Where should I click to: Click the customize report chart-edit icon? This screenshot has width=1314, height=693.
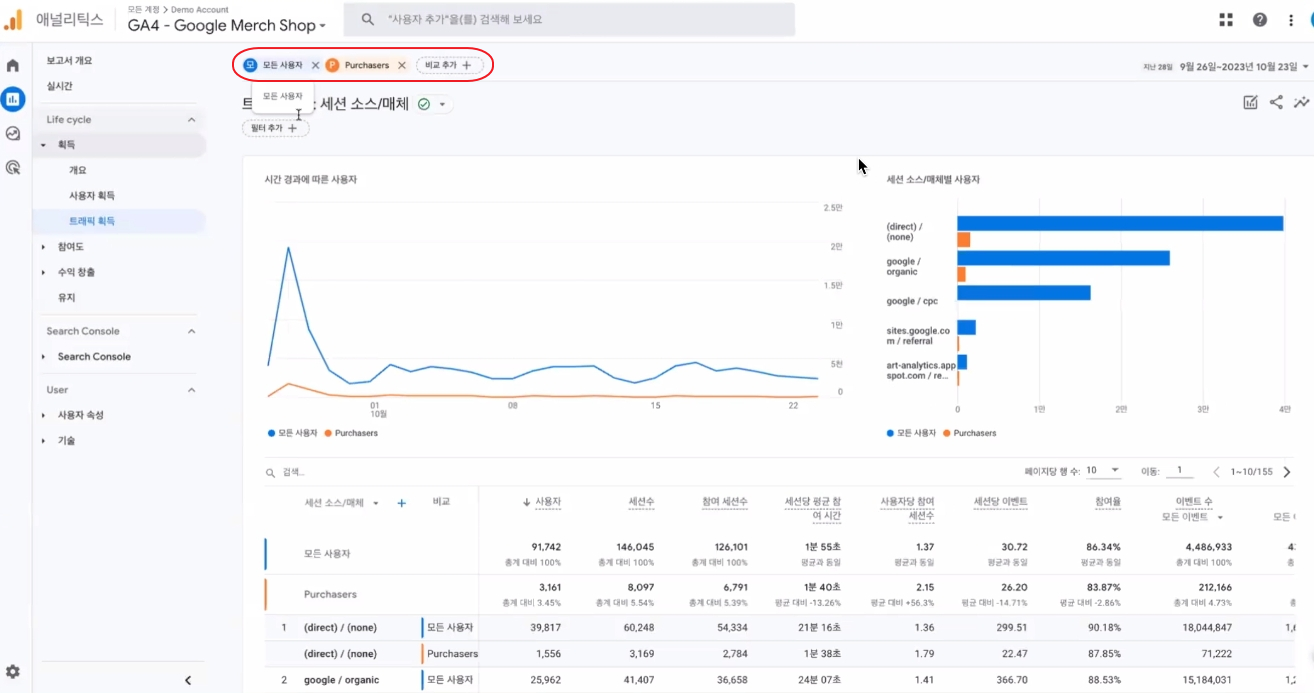tap(1250, 102)
